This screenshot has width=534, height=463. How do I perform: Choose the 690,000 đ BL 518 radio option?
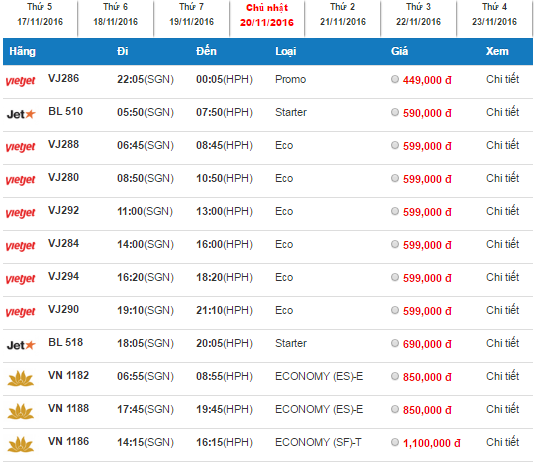(395, 343)
